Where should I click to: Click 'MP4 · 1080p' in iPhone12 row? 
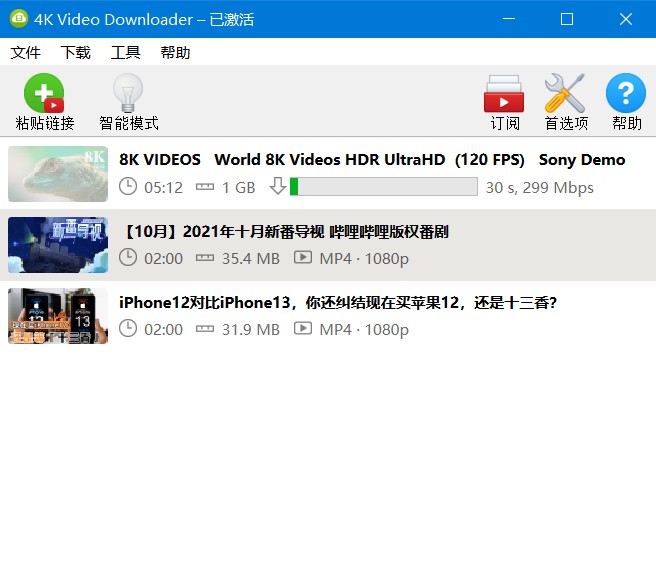[x=364, y=330]
